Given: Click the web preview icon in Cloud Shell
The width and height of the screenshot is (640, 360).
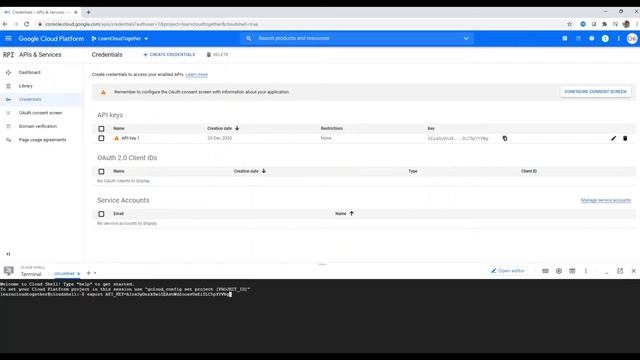Looking at the screenshot, I should (572, 271).
